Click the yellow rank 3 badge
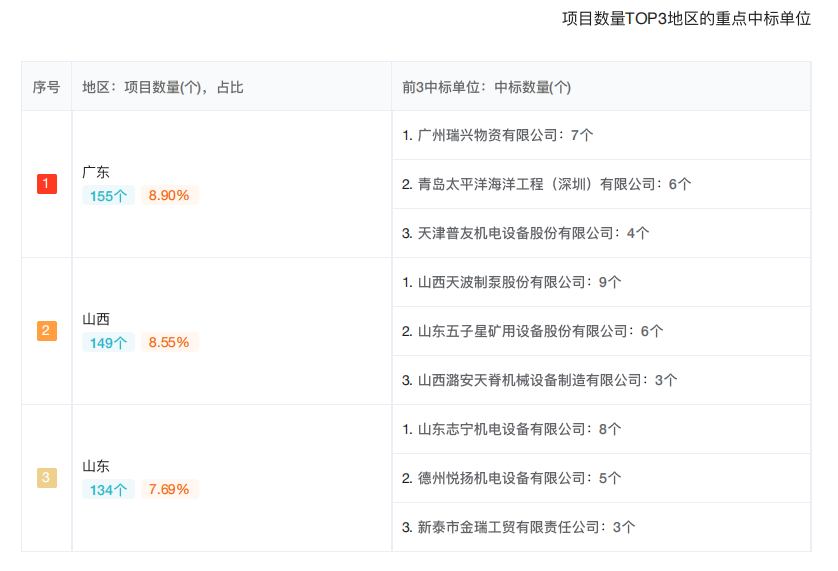The width and height of the screenshot is (838, 571). (x=46, y=477)
